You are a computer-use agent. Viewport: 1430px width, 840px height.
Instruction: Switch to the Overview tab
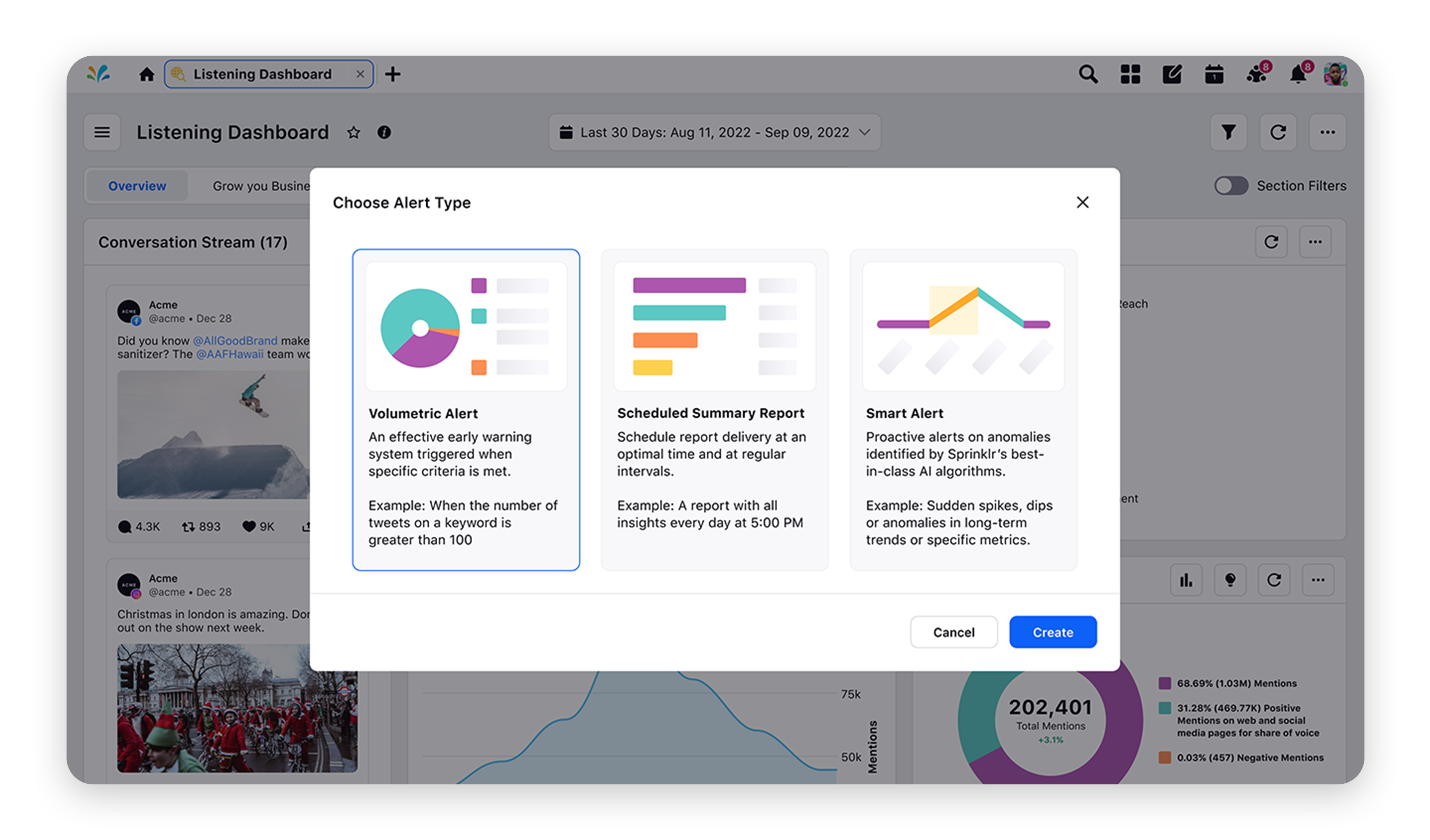[136, 186]
